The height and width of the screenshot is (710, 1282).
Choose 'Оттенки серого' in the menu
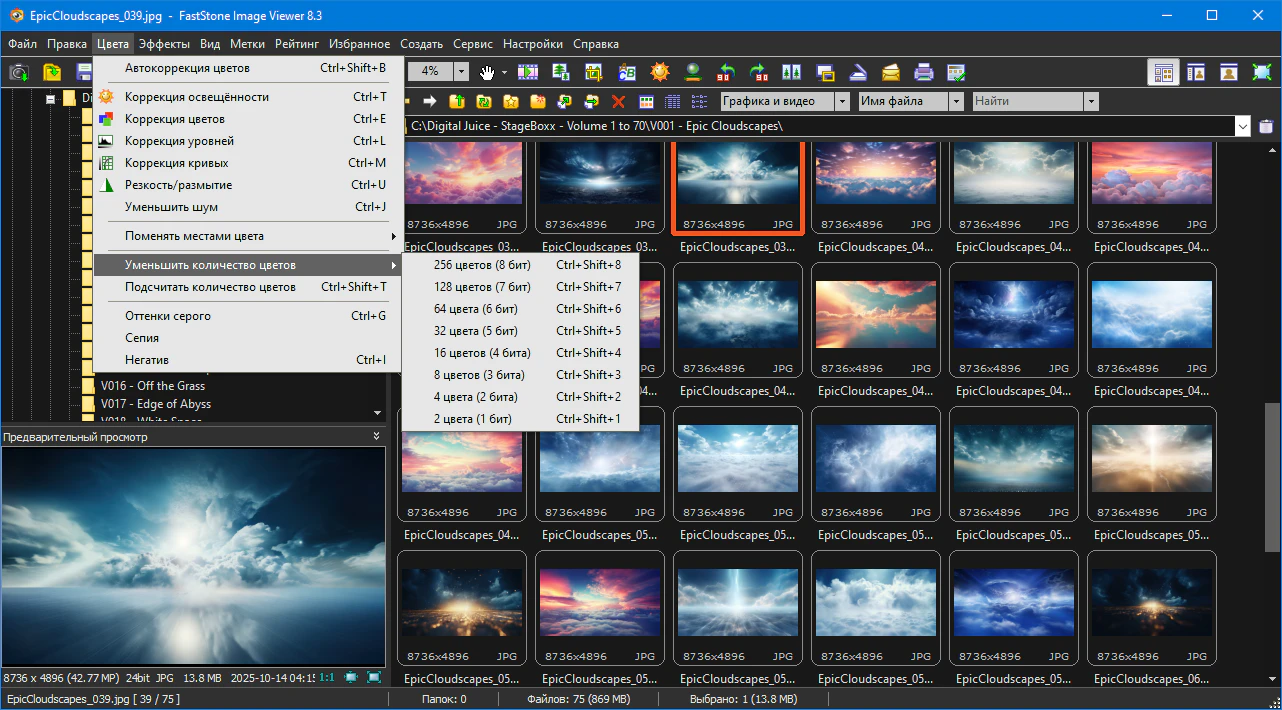[168, 316]
